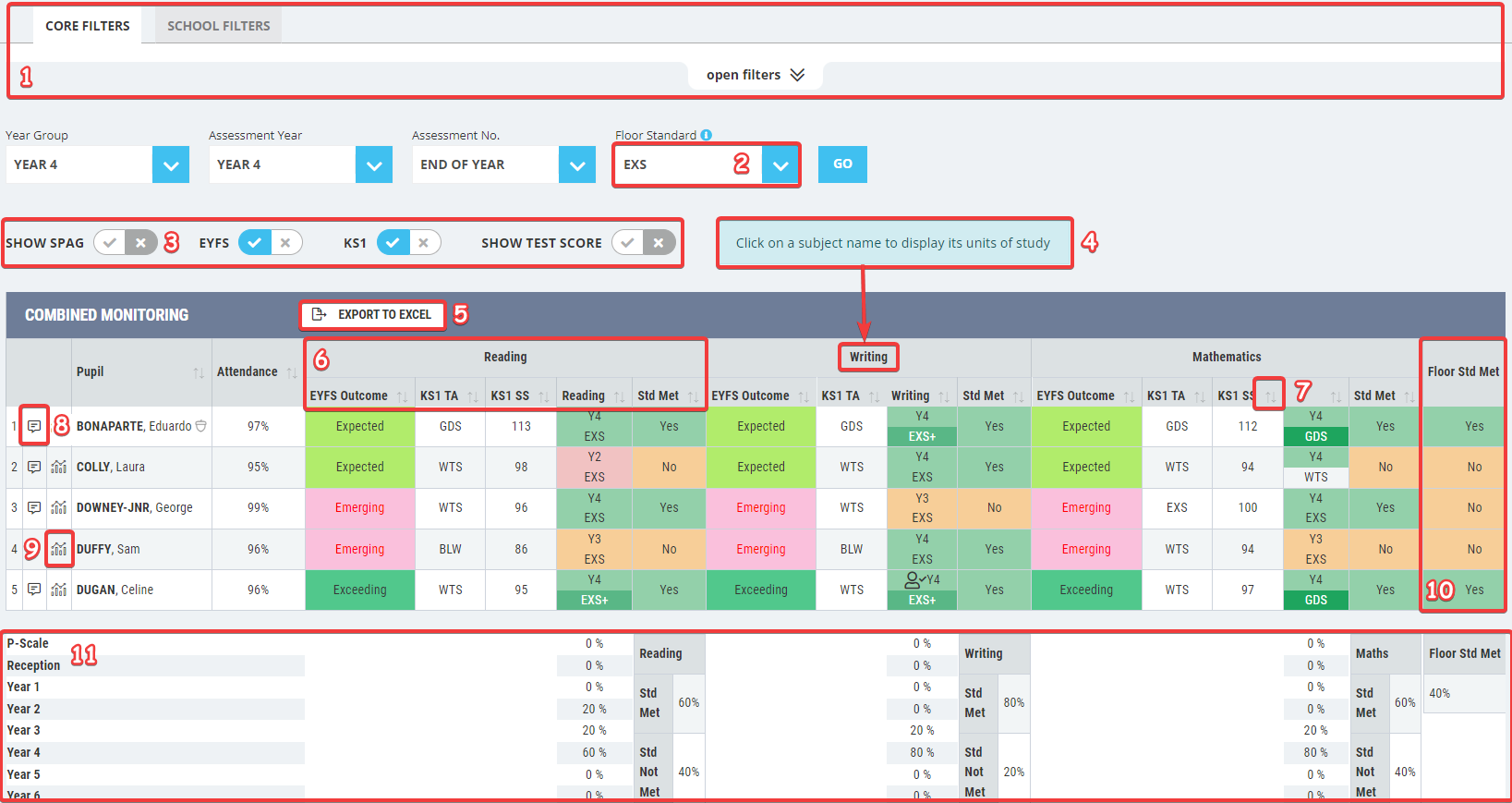1512x803 pixels.
Task: Sort Writing EYFS Outcome column
Action: coord(804,396)
